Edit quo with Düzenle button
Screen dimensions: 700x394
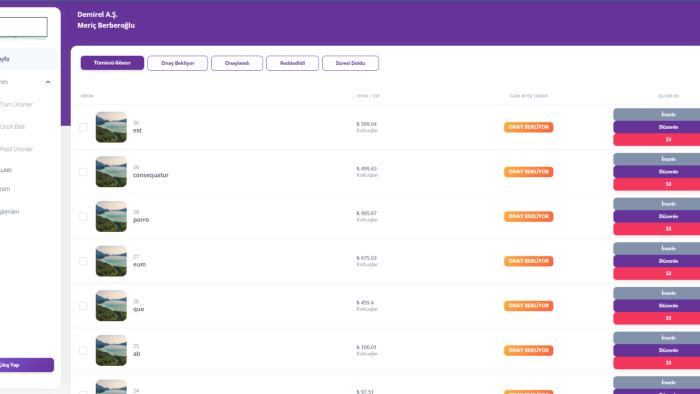point(657,306)
